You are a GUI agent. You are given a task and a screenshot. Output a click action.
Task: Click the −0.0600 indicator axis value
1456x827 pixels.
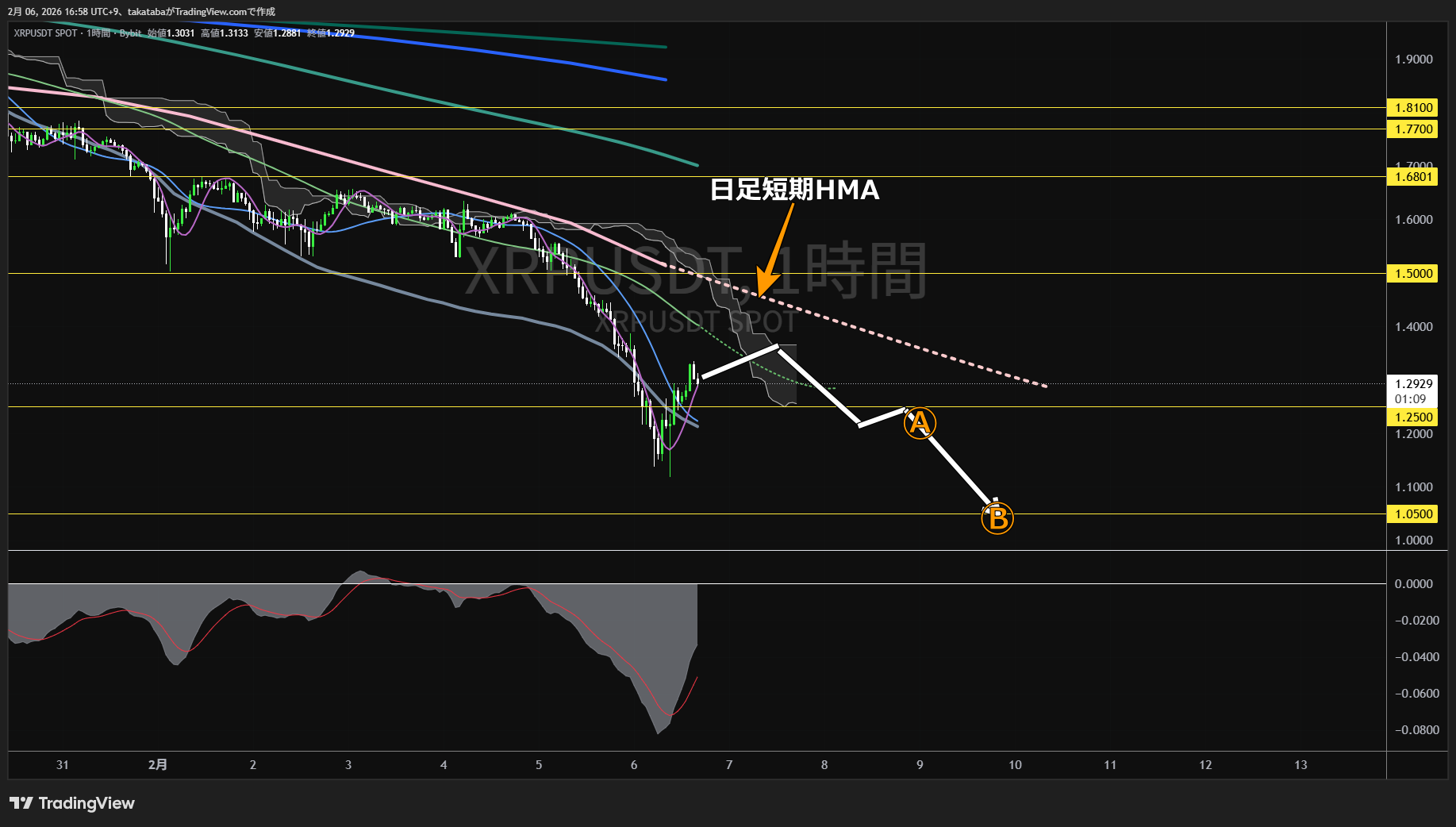tap(1416, 694)
